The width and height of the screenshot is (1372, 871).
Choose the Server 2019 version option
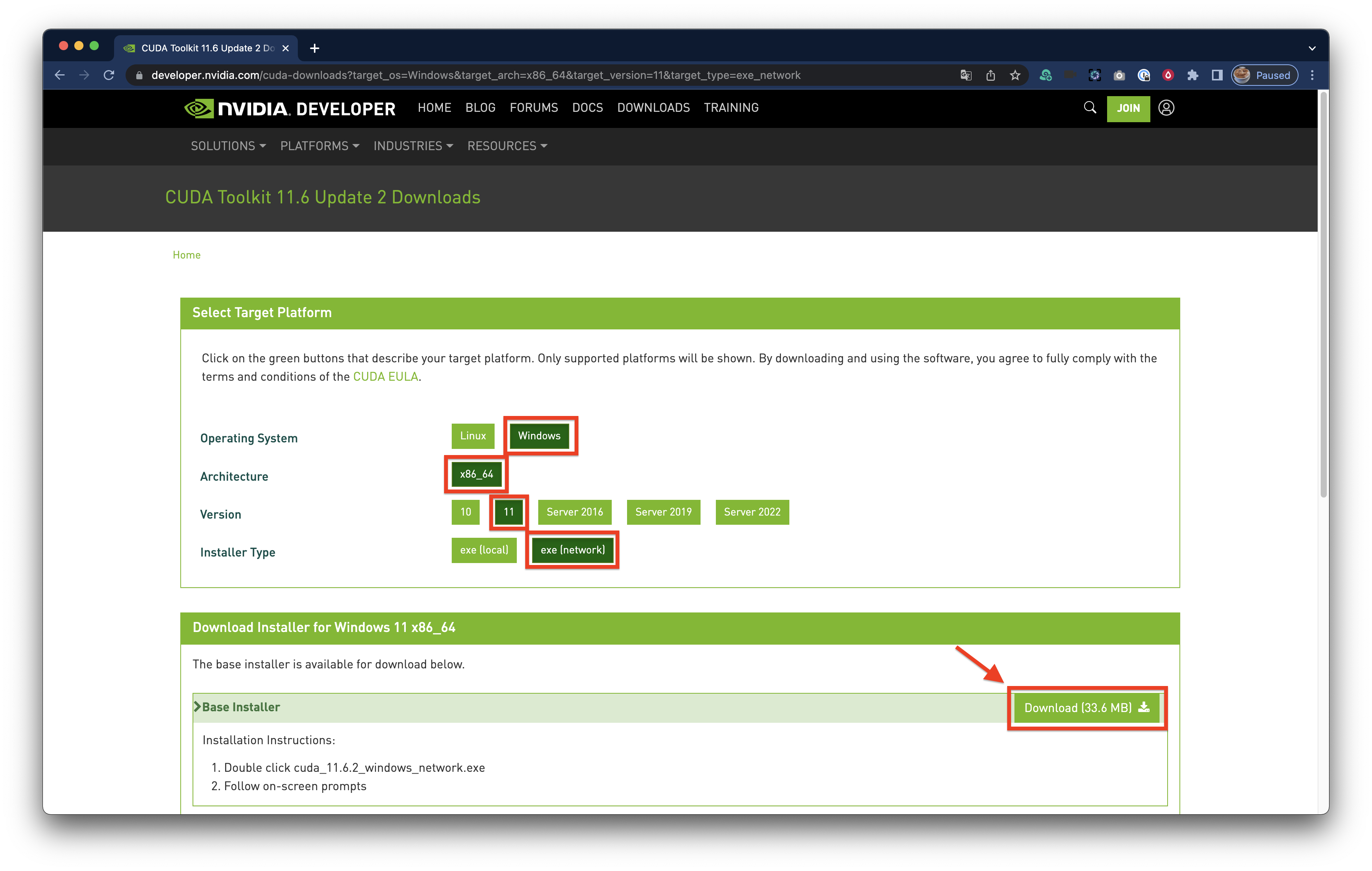pos(663,512)
